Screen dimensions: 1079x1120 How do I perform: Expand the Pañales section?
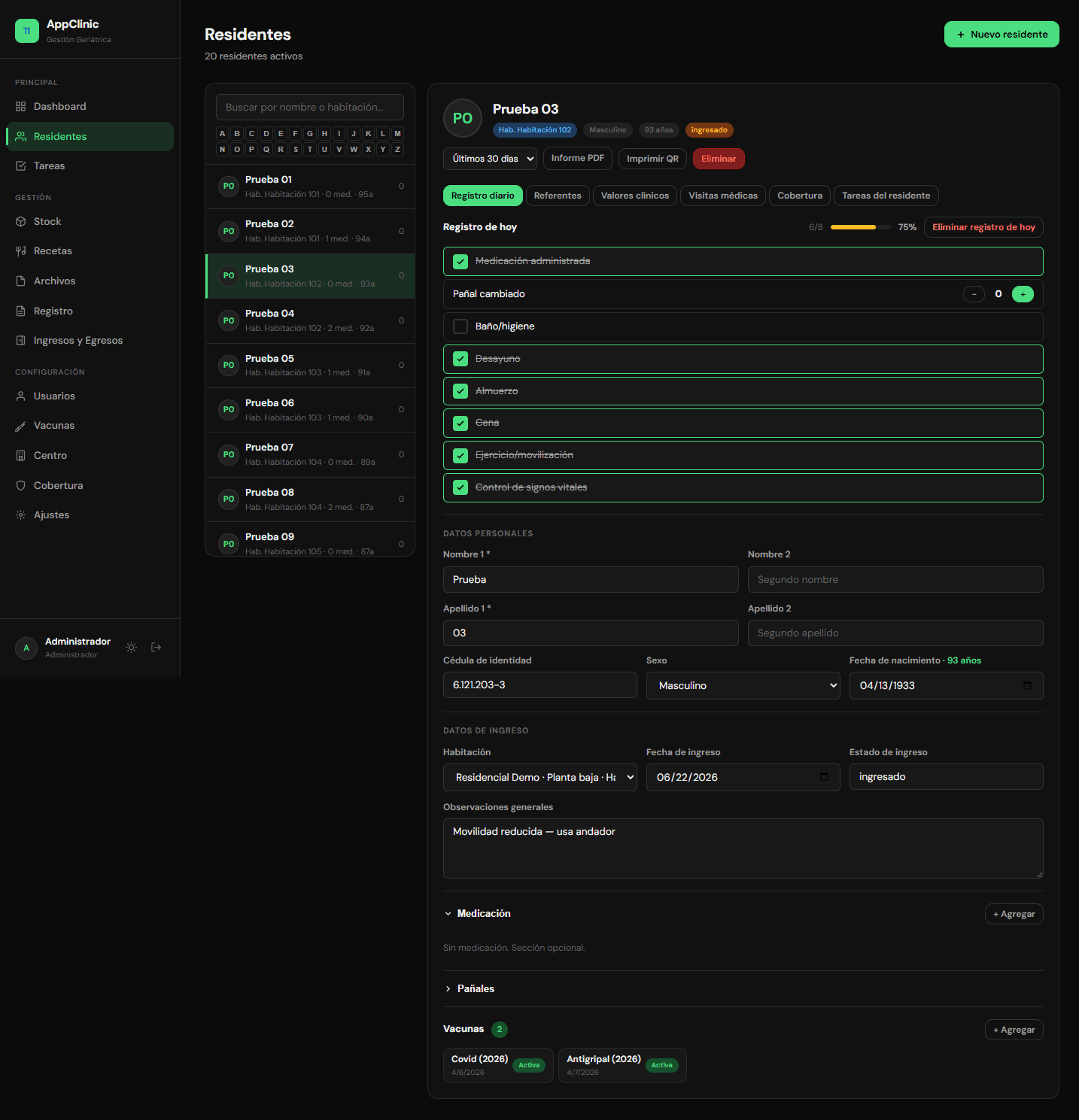click(470, 989)
